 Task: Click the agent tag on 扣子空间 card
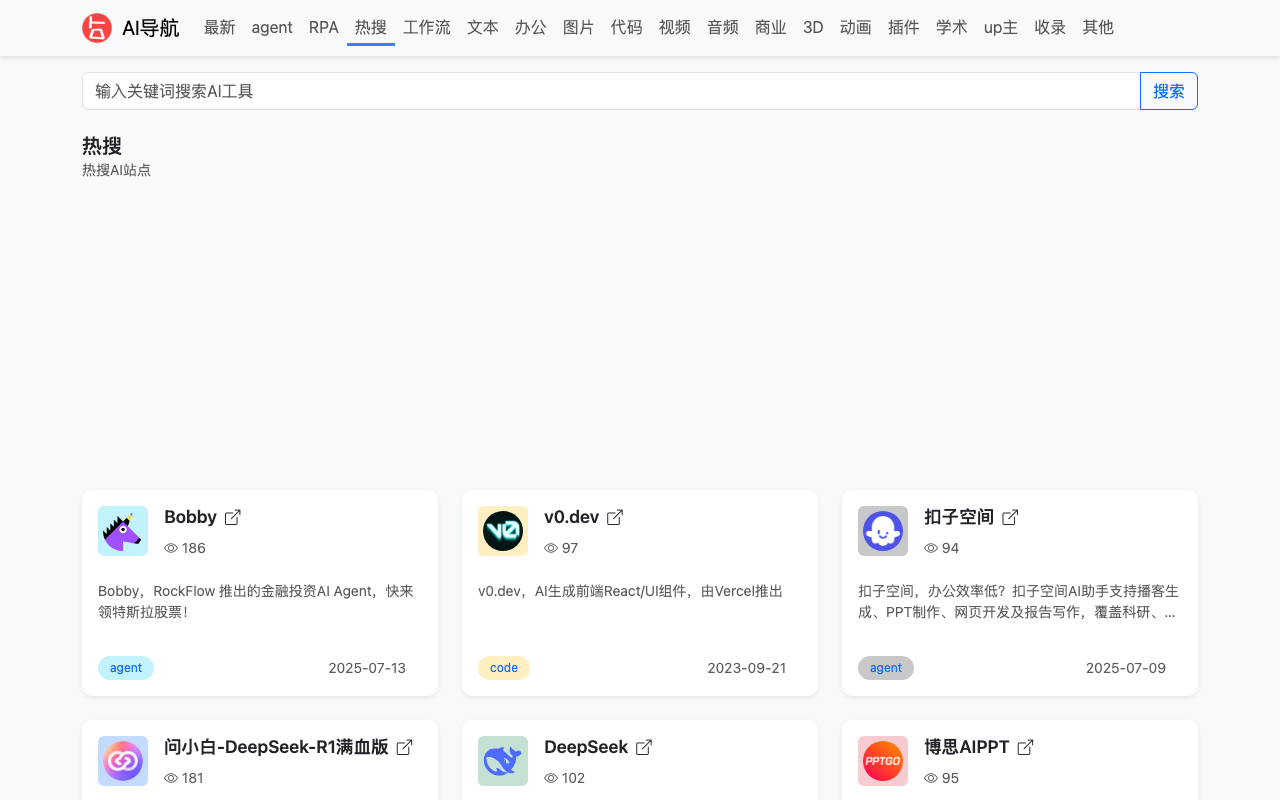click(886, 668)
